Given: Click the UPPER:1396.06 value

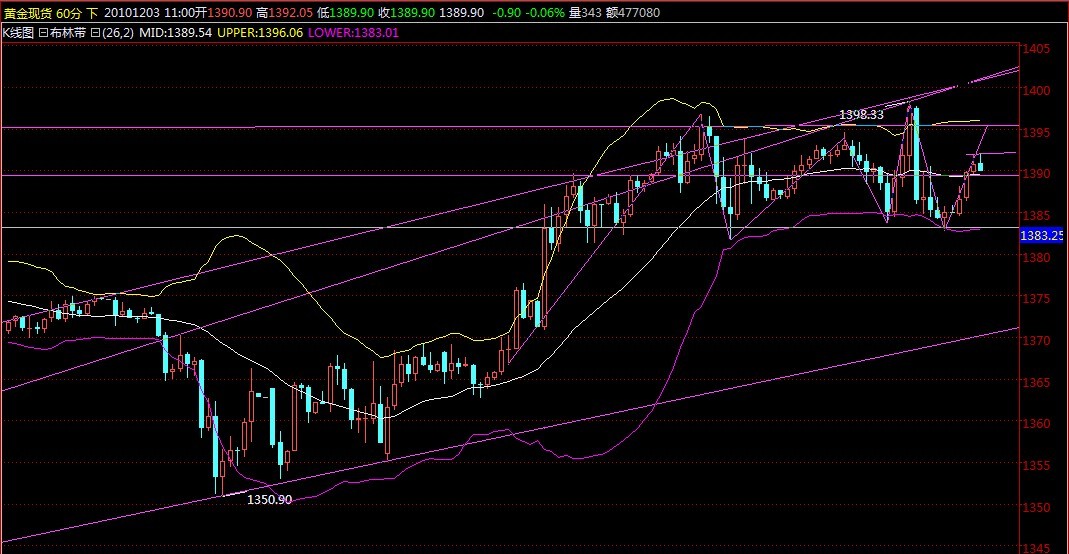Looking at the screenshot, I should pos(260,33).
